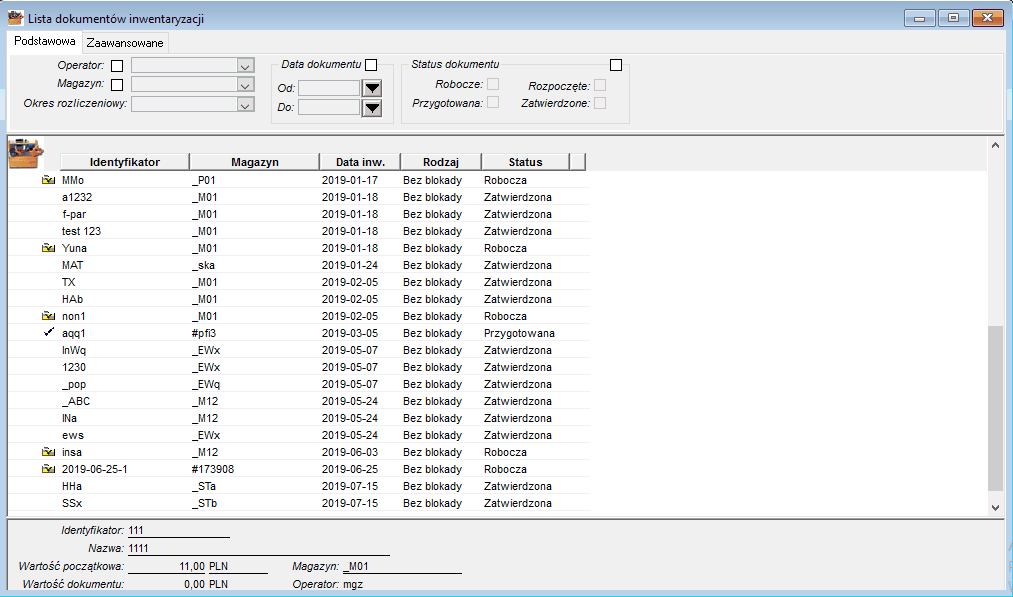This screenshot has width=1013, height=597.
Task: Sort by the Identyfikator column header
Action: click(125, 162)
